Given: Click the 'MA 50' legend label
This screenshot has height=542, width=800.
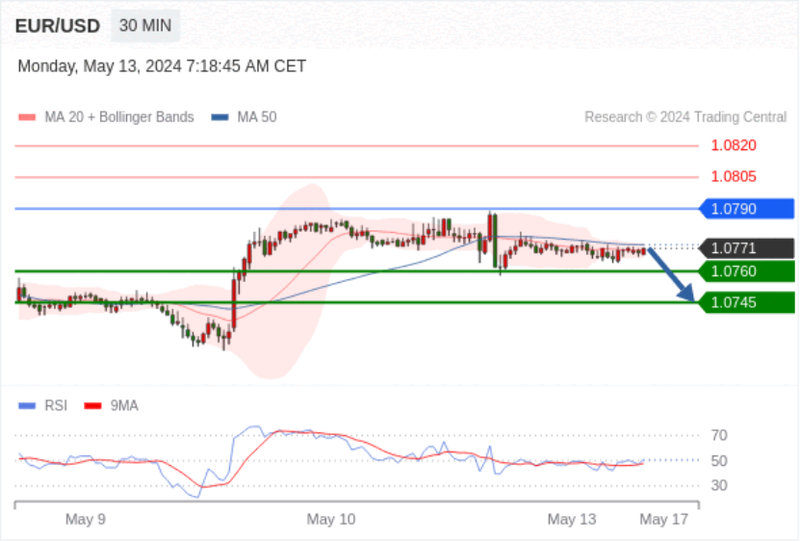Looking at the screenshot, I should coord(257,117).
